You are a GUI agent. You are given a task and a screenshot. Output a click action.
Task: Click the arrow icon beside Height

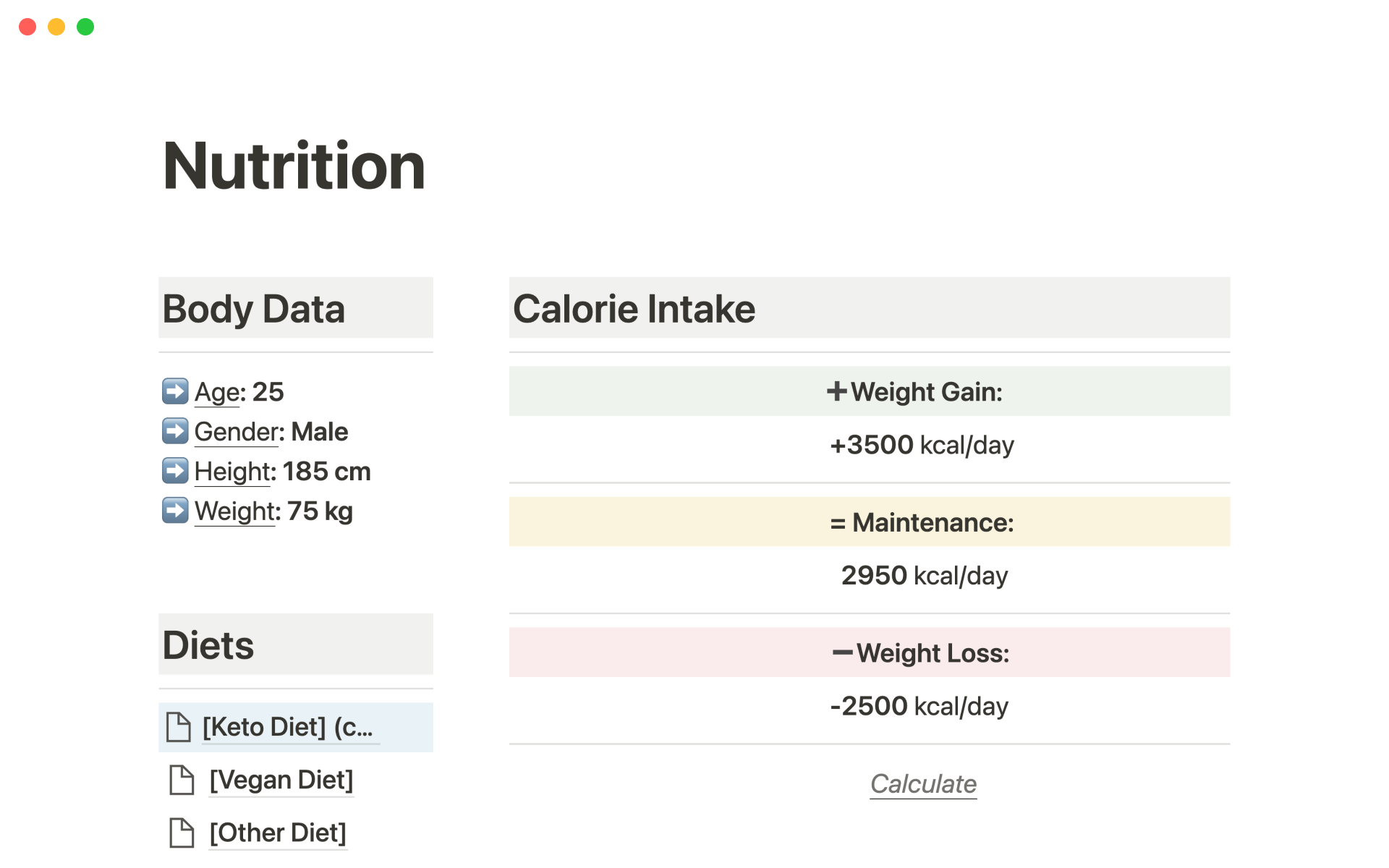[175, 471]
